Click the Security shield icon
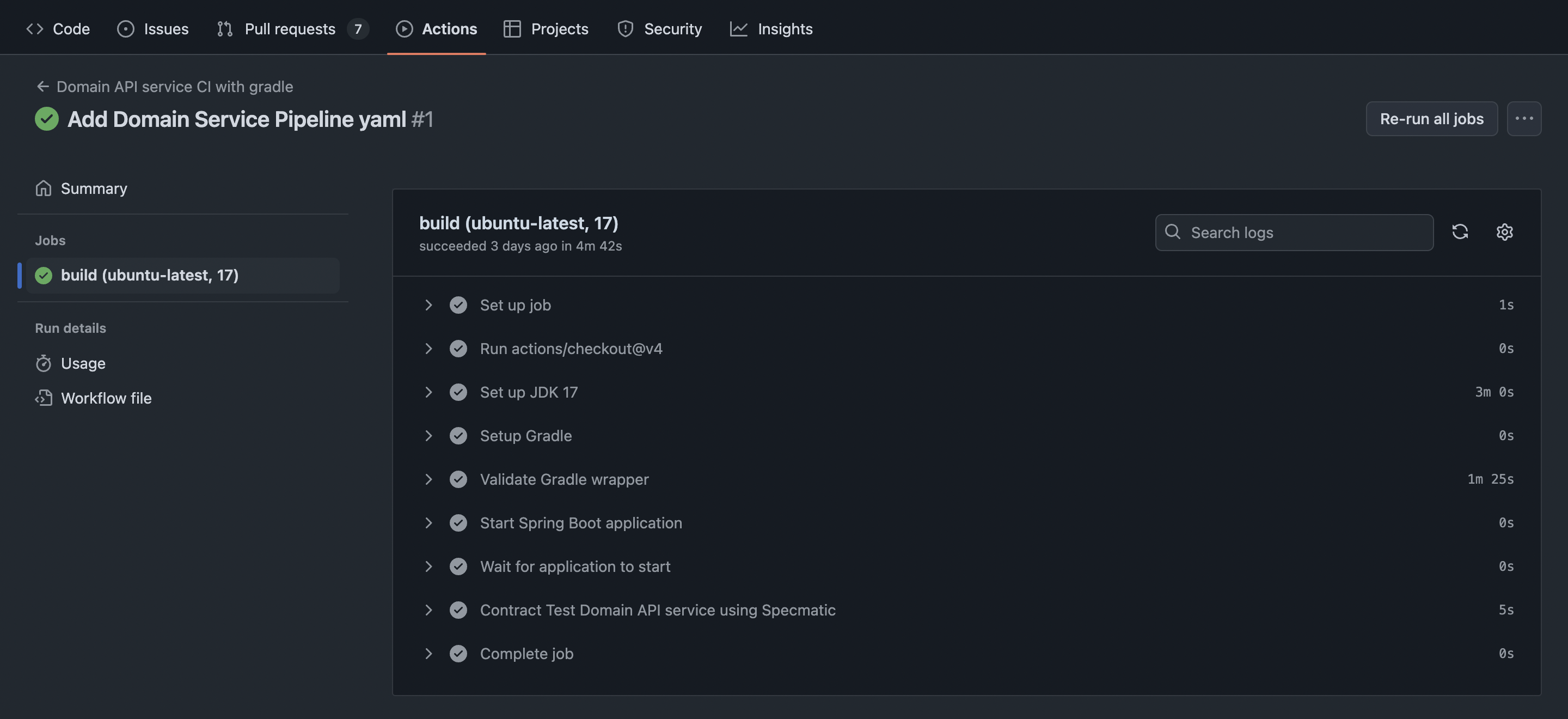The width and height of the screenshot is (1568, 719). coord(624,28)
